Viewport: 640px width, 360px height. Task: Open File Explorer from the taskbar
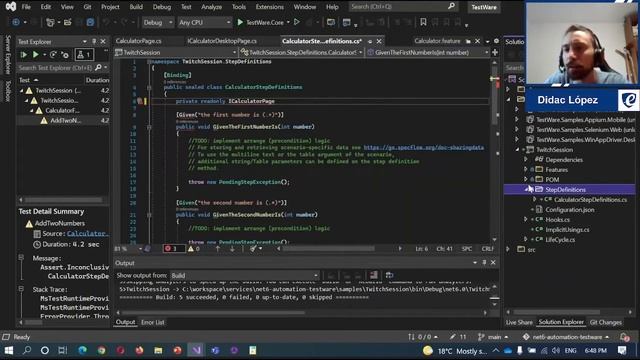point(158,350)
